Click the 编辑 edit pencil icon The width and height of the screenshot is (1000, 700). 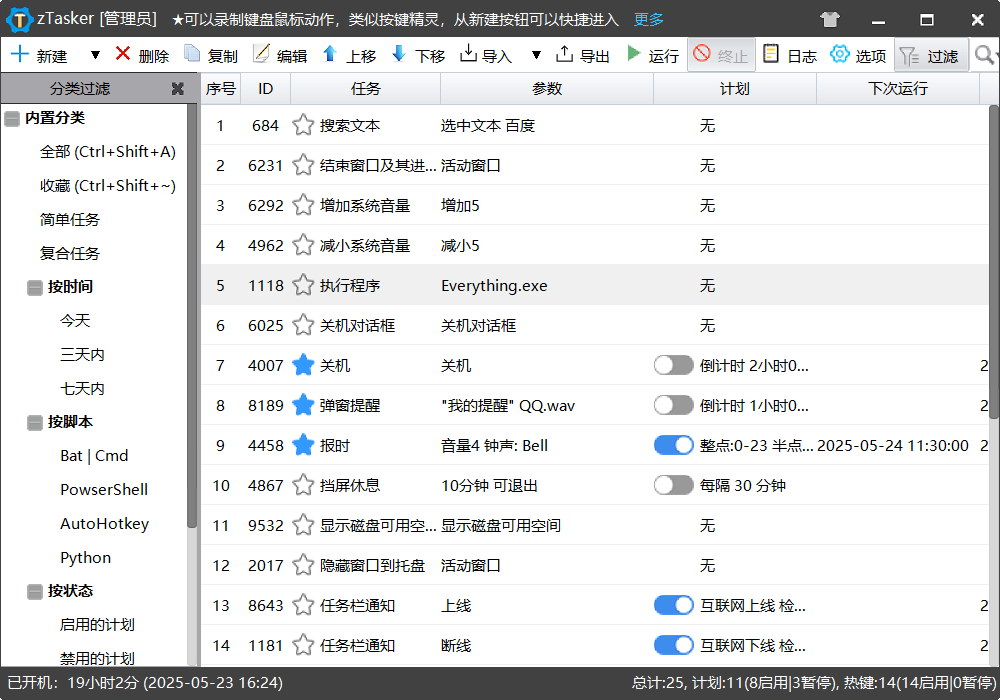click(261, 55)
